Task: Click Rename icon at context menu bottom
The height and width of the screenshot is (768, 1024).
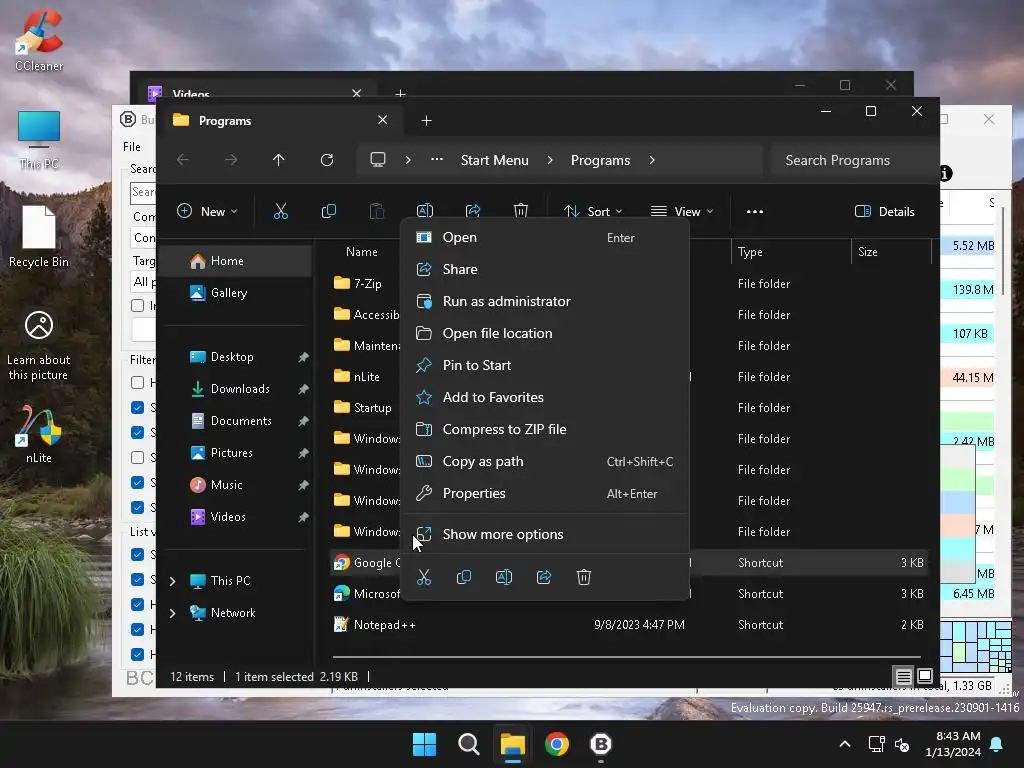Action: [504, 577]
